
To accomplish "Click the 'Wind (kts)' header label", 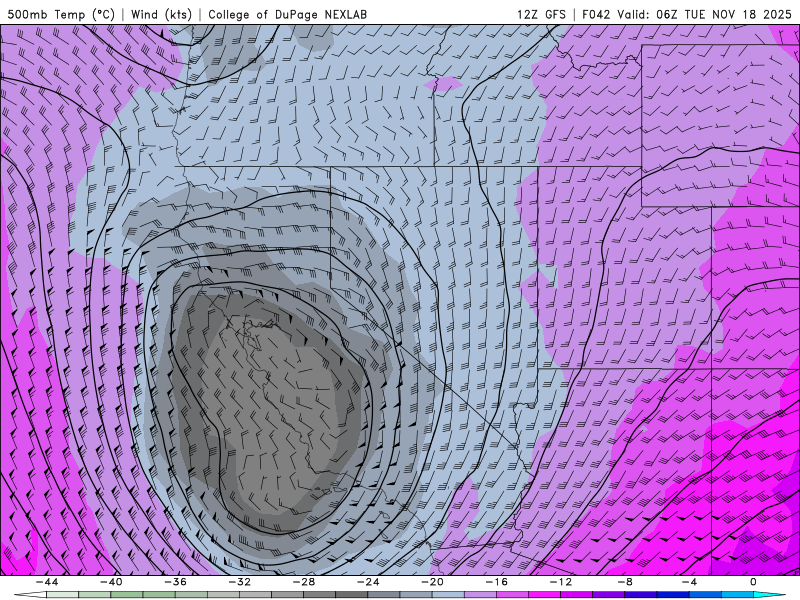I will [x=161, y=14].
